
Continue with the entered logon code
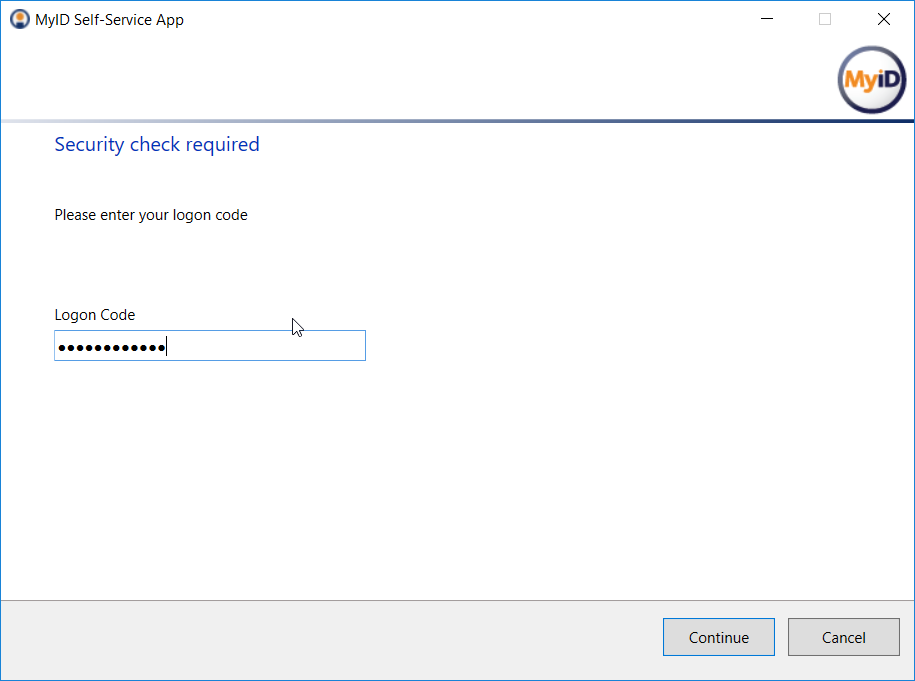[x=718, y=637]
